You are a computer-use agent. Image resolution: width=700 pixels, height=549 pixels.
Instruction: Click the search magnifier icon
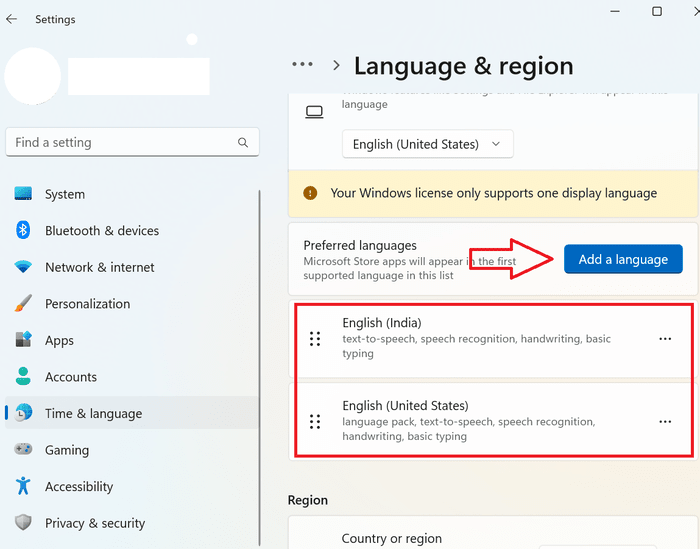click(x=243, y=142)
